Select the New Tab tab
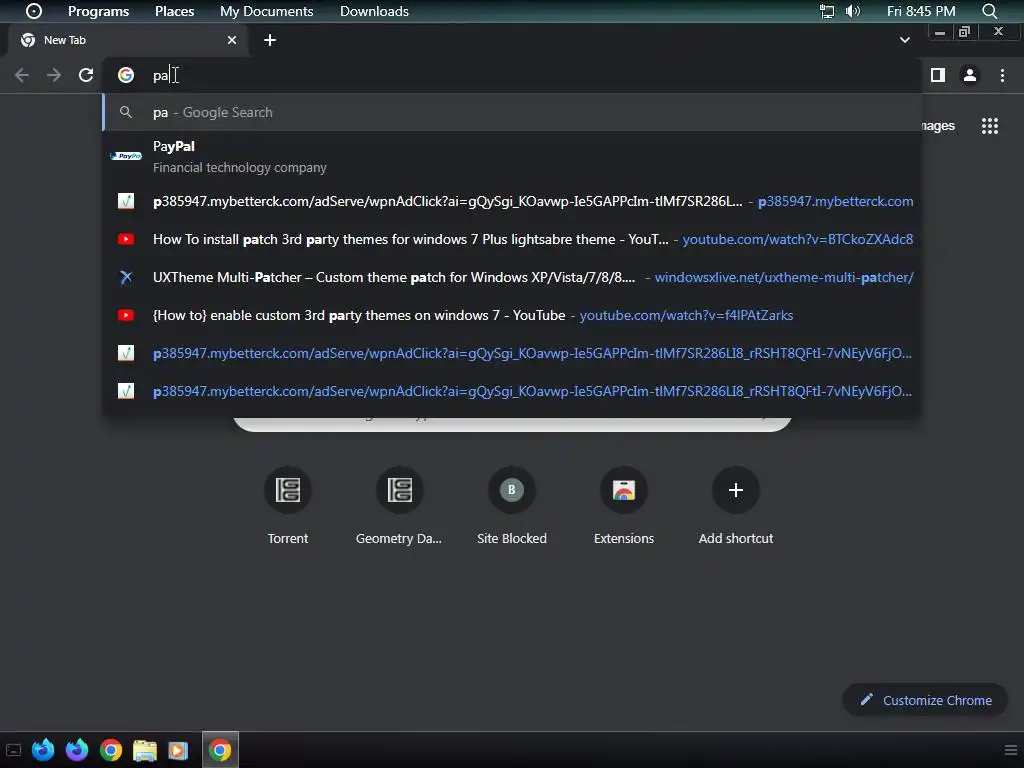The image size is (1024, 768). (x=129, y=40)
